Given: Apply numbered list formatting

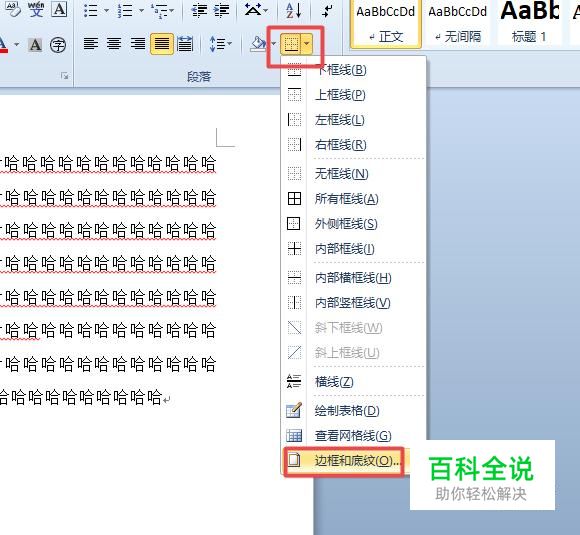Looking at the screenshot, I should 125,10.
